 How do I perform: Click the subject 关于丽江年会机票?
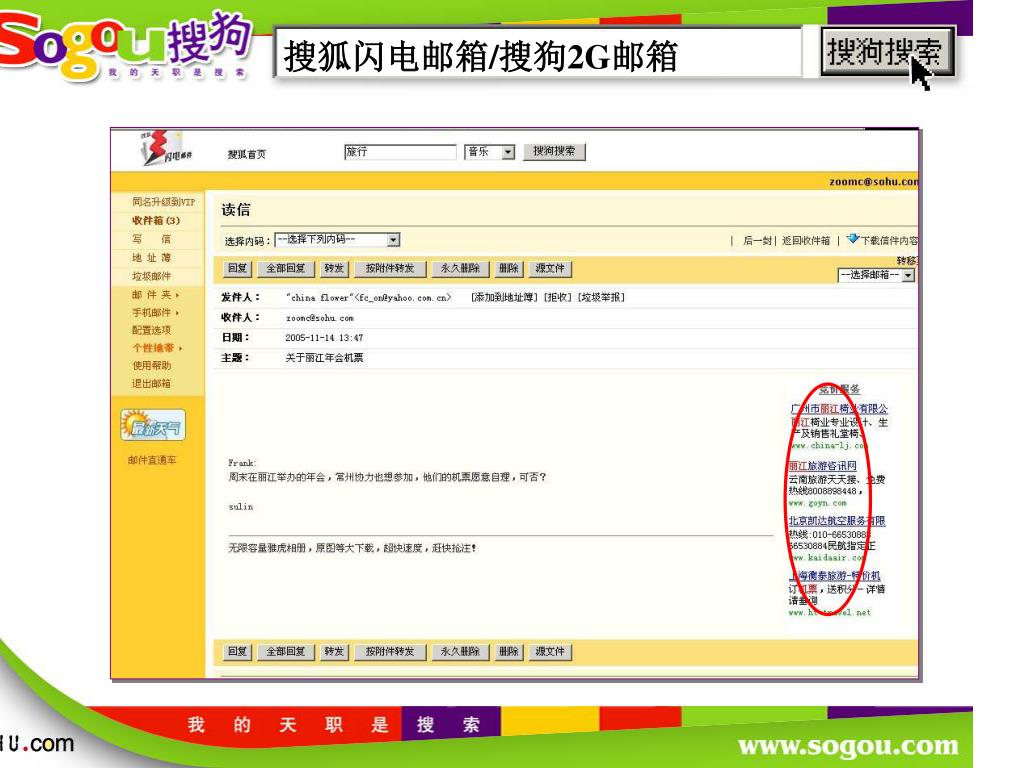click(x=325, y=358)
